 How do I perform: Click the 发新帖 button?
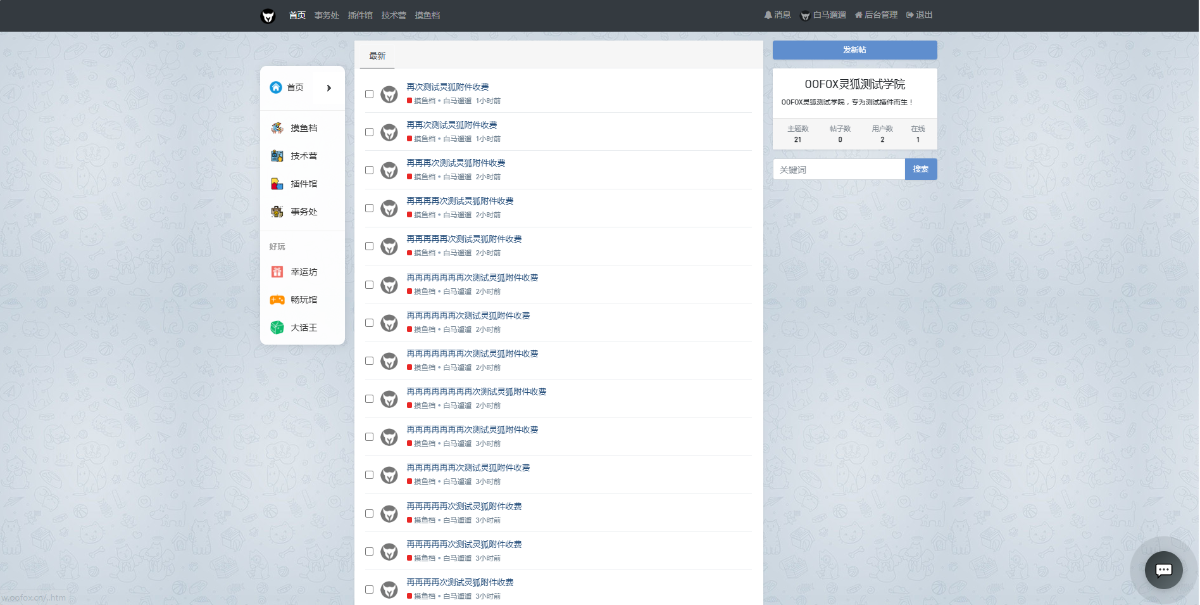pyautogui.click(x=854, y=50)
